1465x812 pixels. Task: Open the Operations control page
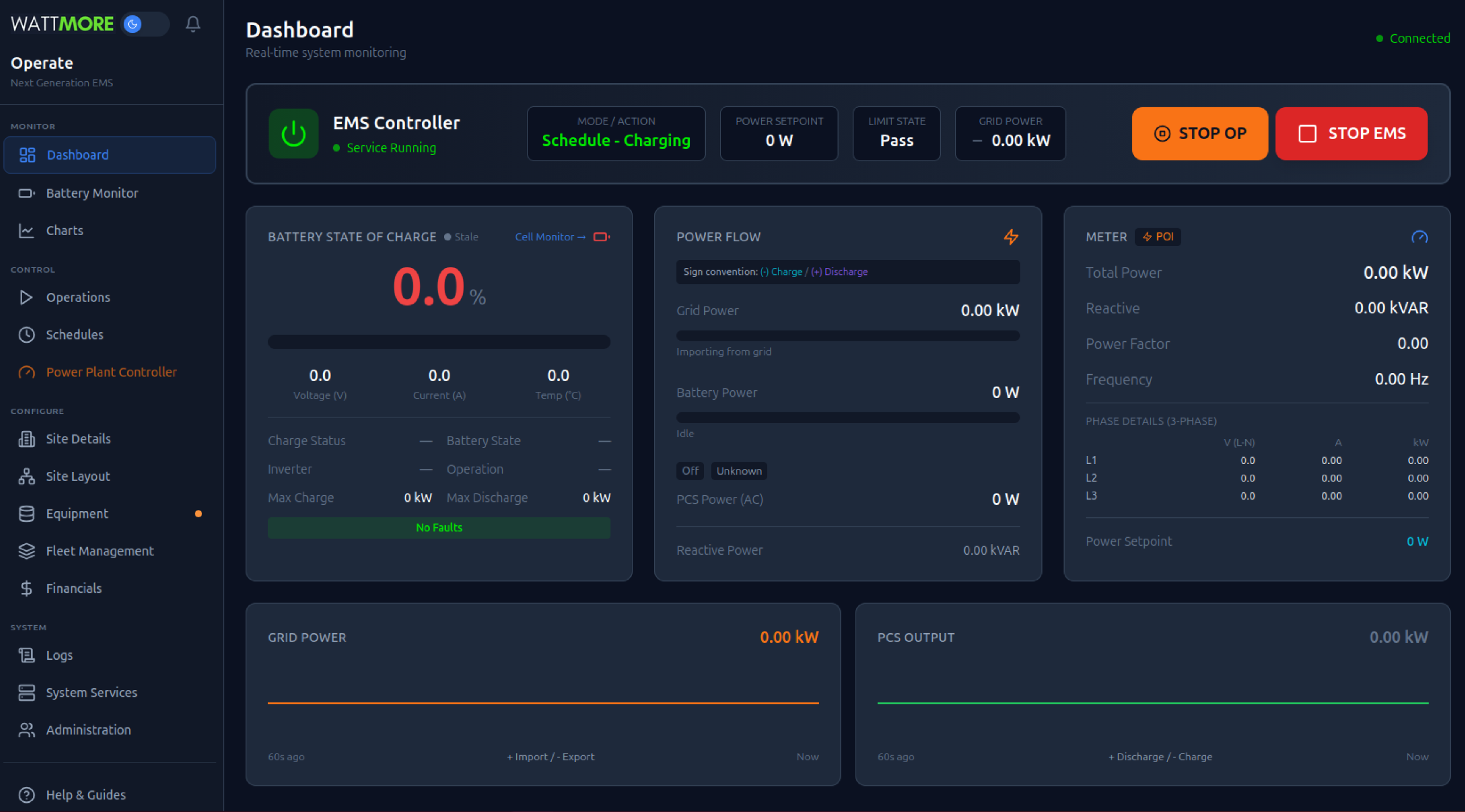click(x=78, y=298)
